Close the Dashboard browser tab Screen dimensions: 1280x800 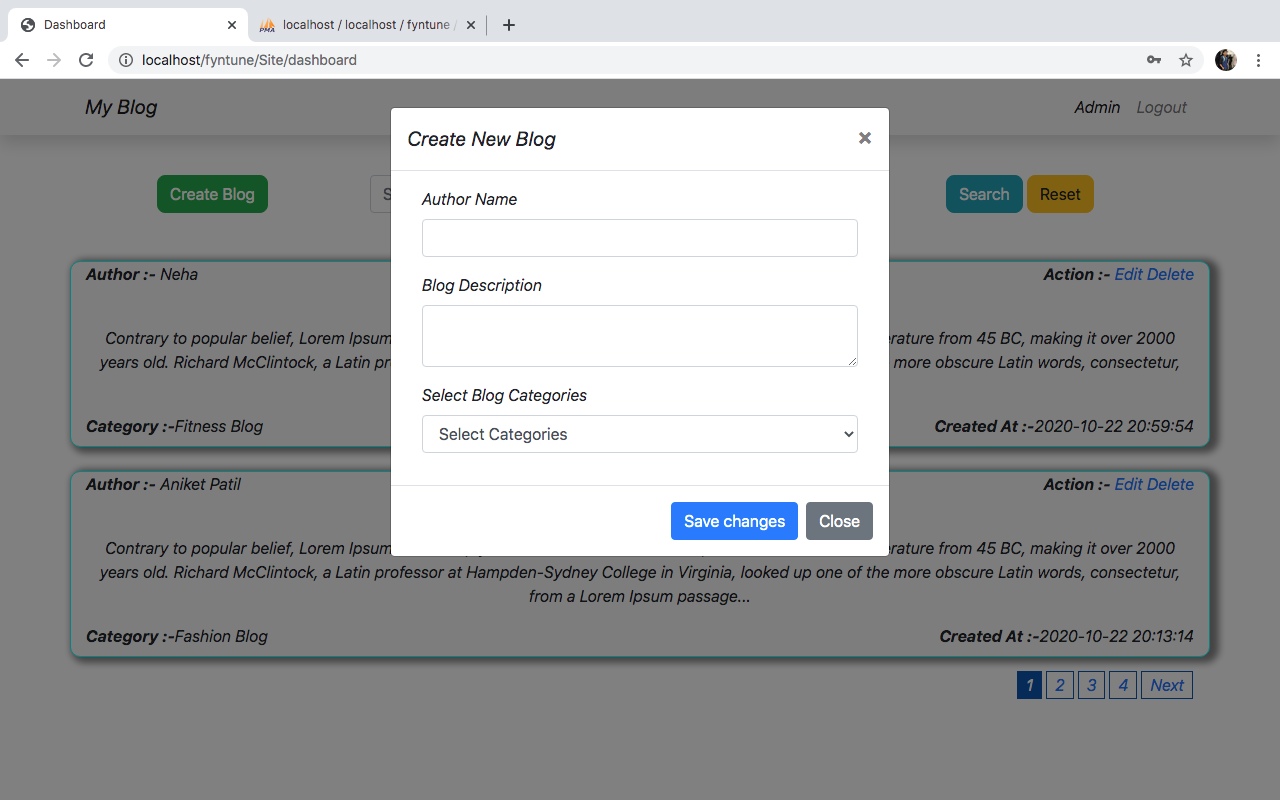[x=232, y=25]
